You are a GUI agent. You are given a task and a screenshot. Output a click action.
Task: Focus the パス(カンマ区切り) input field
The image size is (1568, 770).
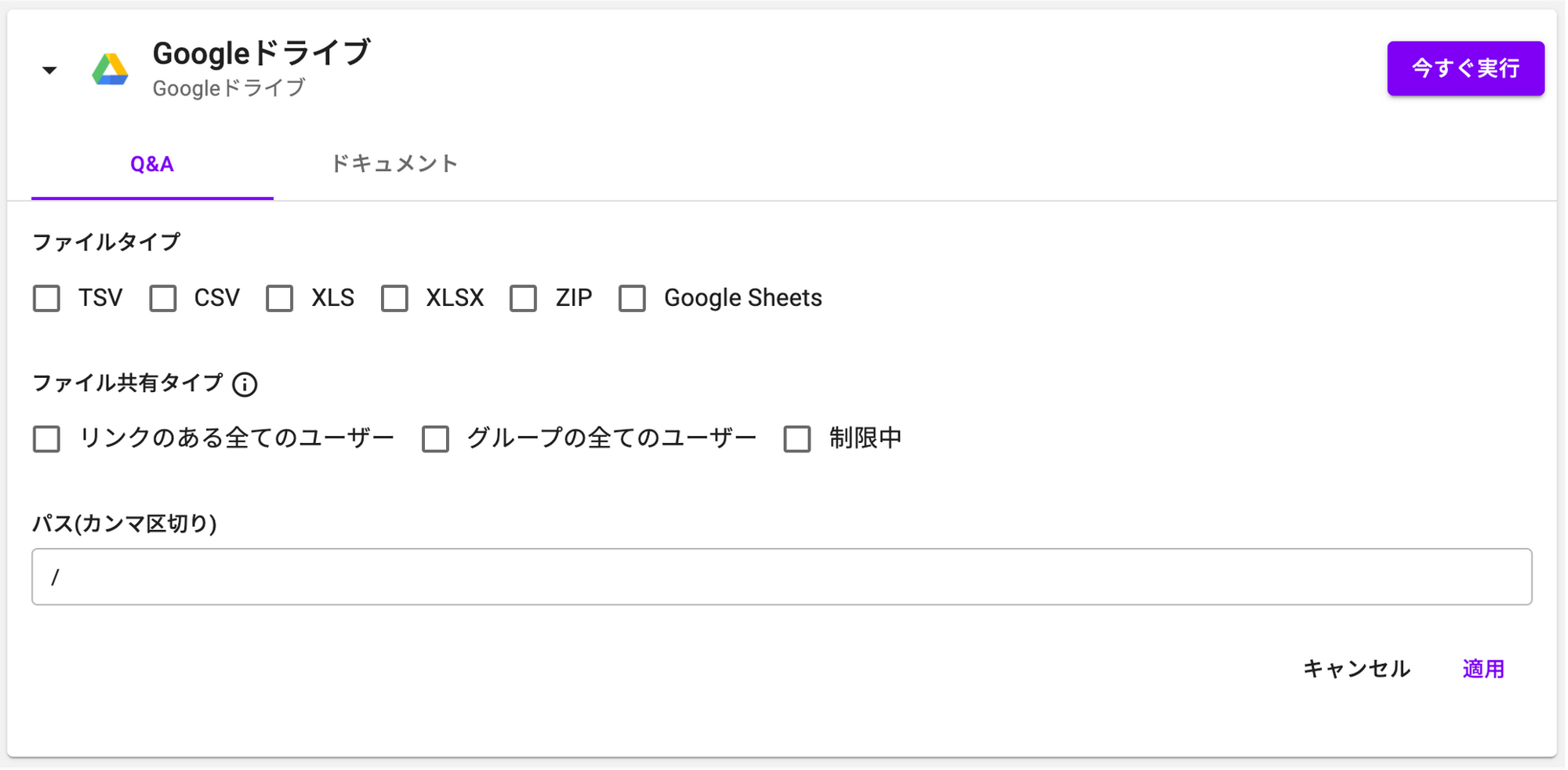pos(782,576)
